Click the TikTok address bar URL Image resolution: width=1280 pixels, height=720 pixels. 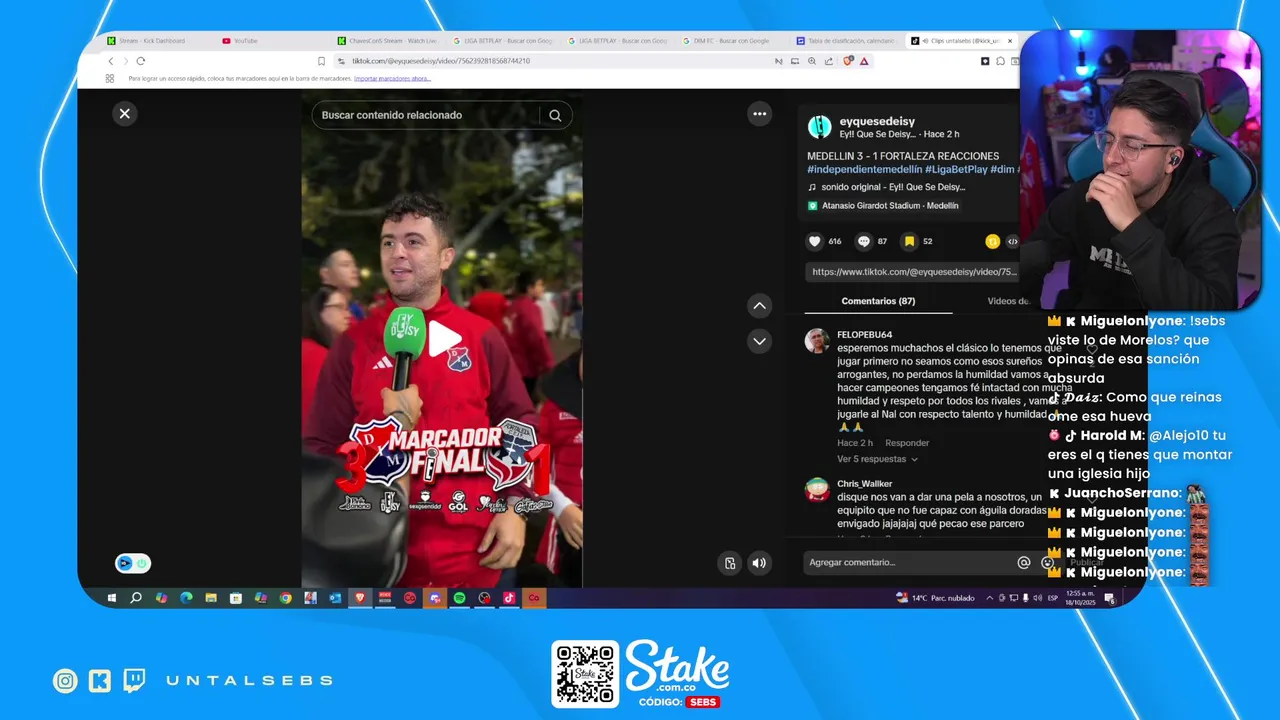coord(440,61)
